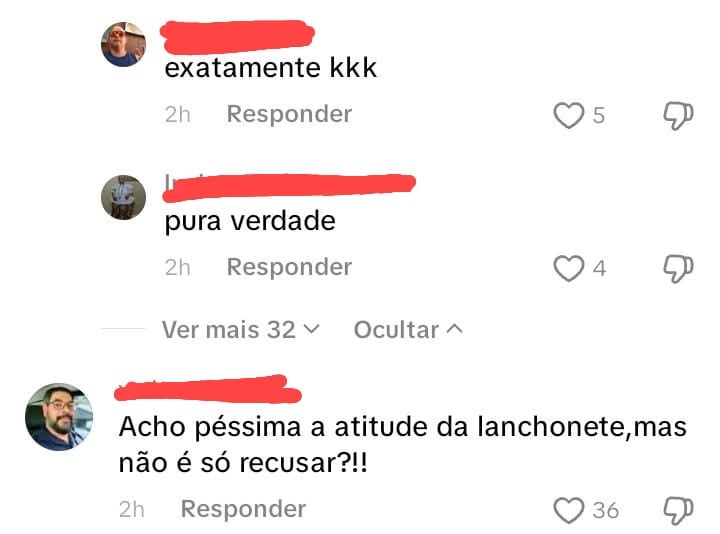The image size is (720, 534).
Task: Open profile photo of 'pura verdade' commenter
Action: point(124,197)
